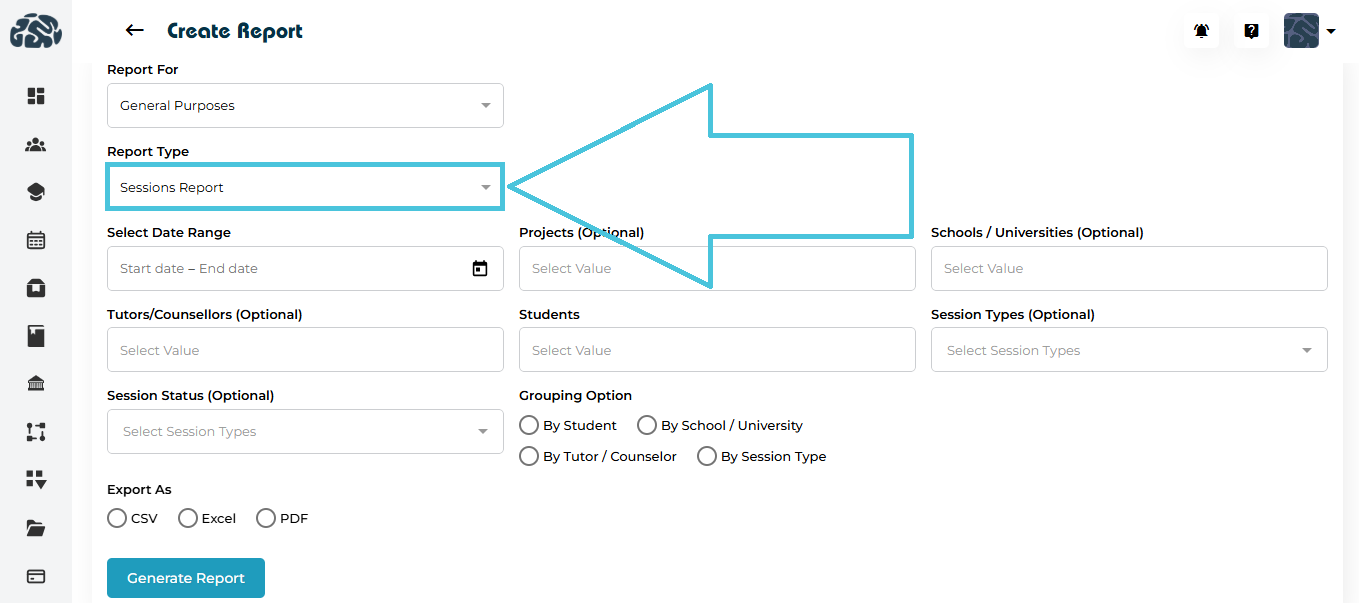Open the graduation cap icon in the sidebar

[36, 192]
